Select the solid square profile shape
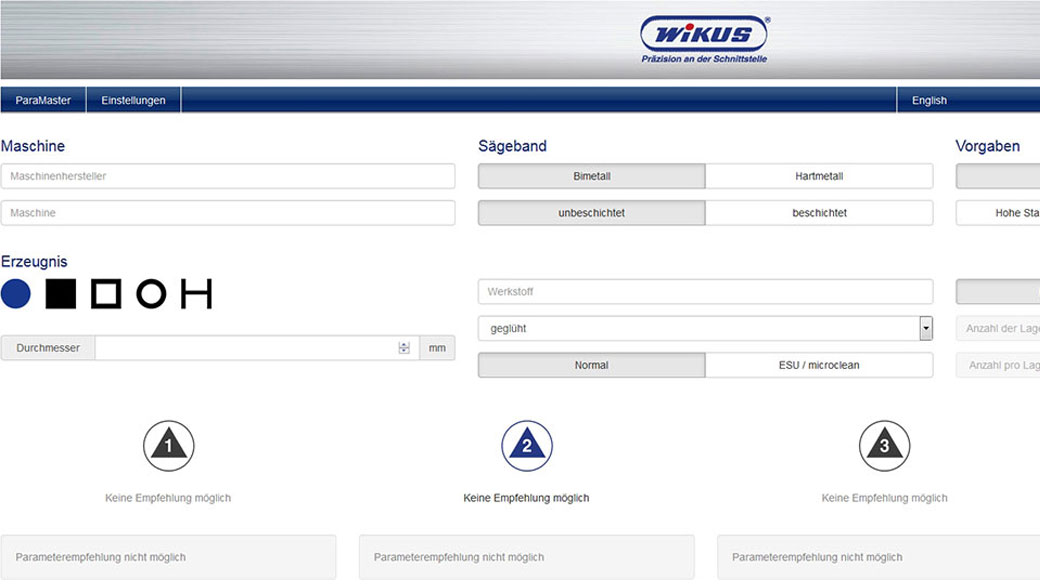The height and width of the screenshot is (585, 1040). (61, 294)
